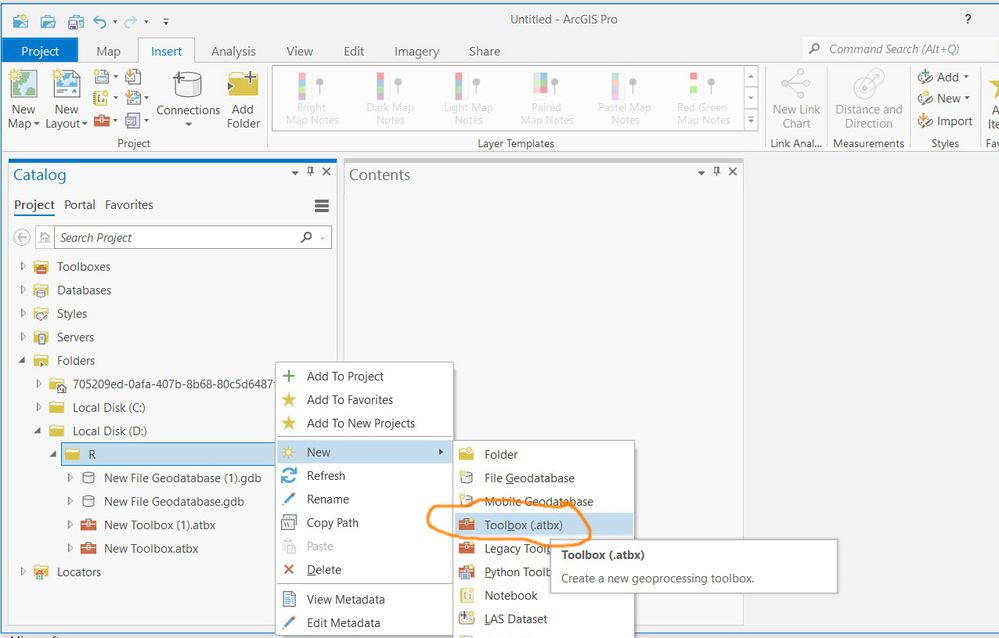Select File Geodatabase in New submenu
The image size is (999, 638).
pos(544,477)
